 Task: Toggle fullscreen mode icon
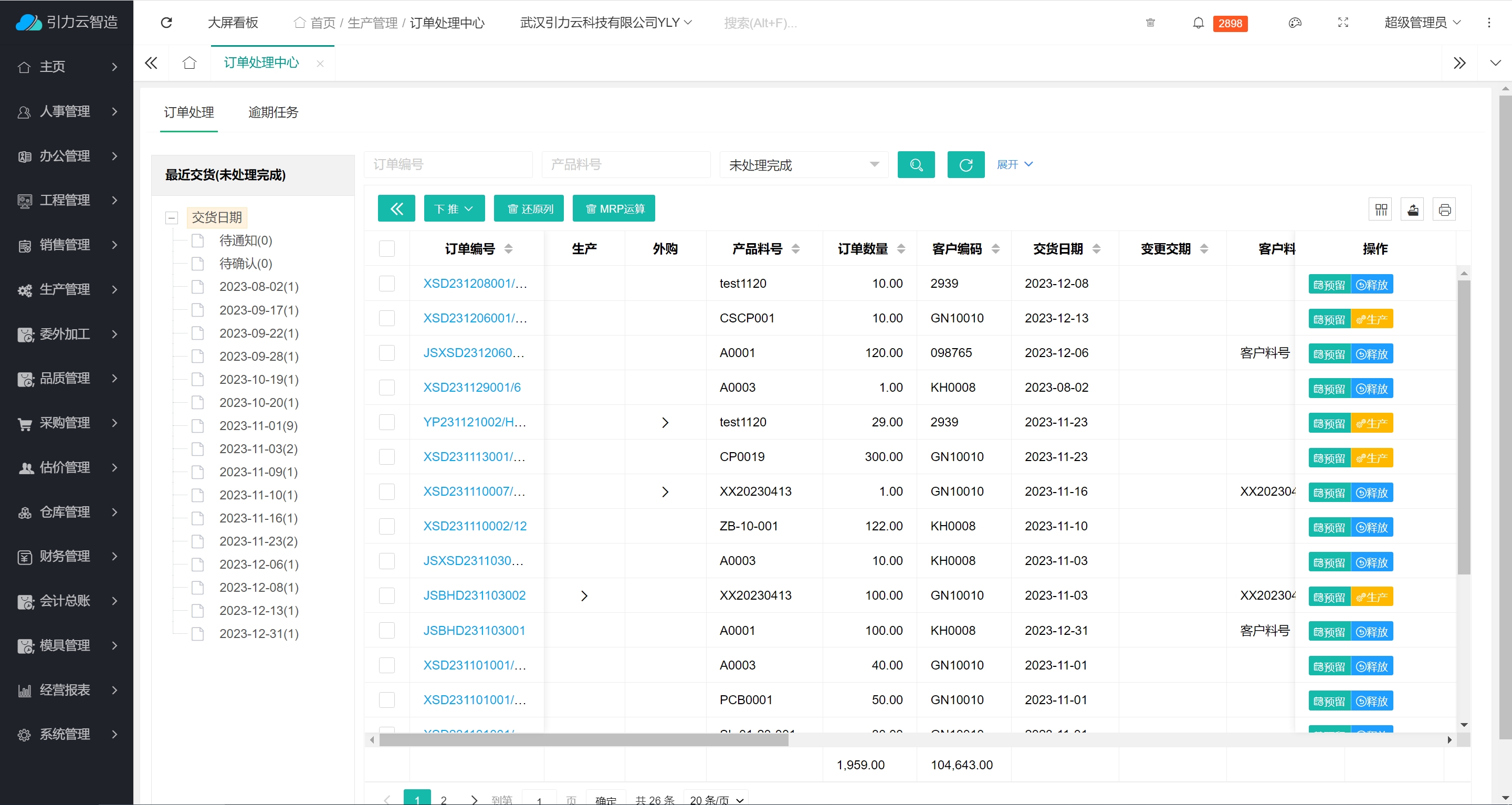coord(1343,23)
